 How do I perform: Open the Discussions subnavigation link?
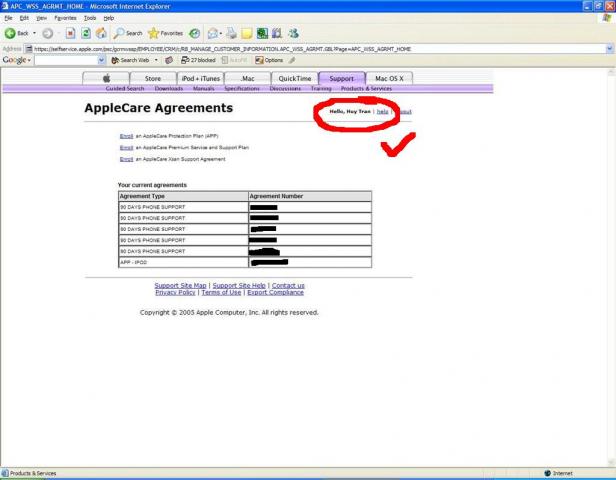285,89
